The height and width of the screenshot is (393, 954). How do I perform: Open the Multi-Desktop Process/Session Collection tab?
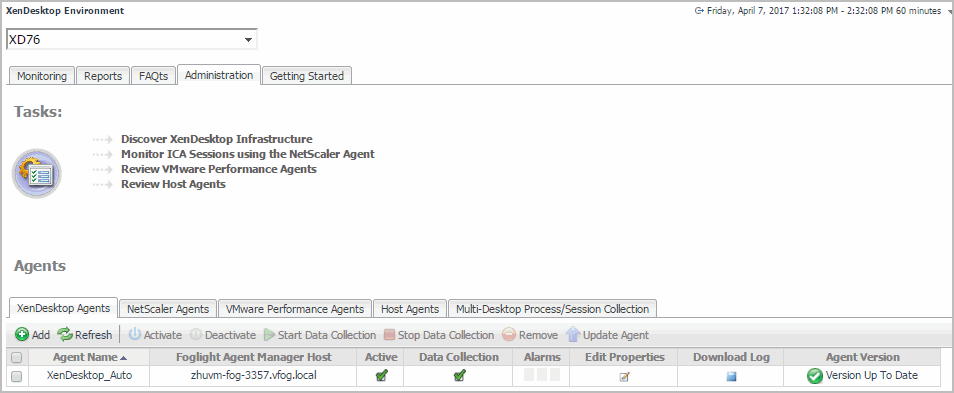click(552, 309)
